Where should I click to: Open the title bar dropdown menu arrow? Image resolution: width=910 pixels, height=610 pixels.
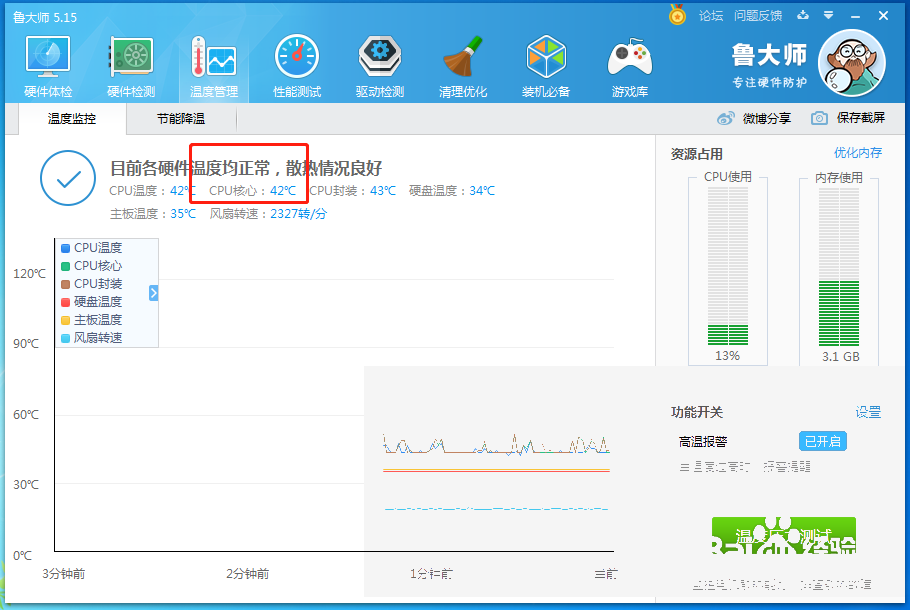click(828, 15)
